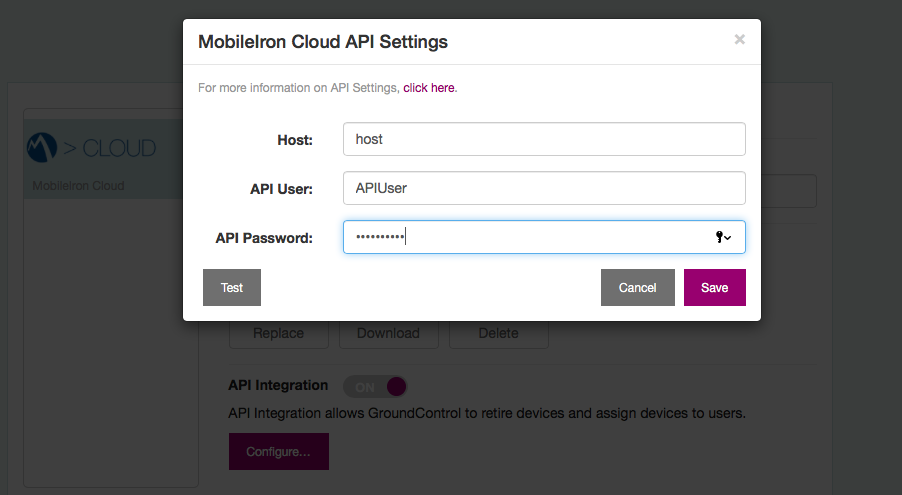Select the API User text field
902x495 pixels.
[544, 188]
